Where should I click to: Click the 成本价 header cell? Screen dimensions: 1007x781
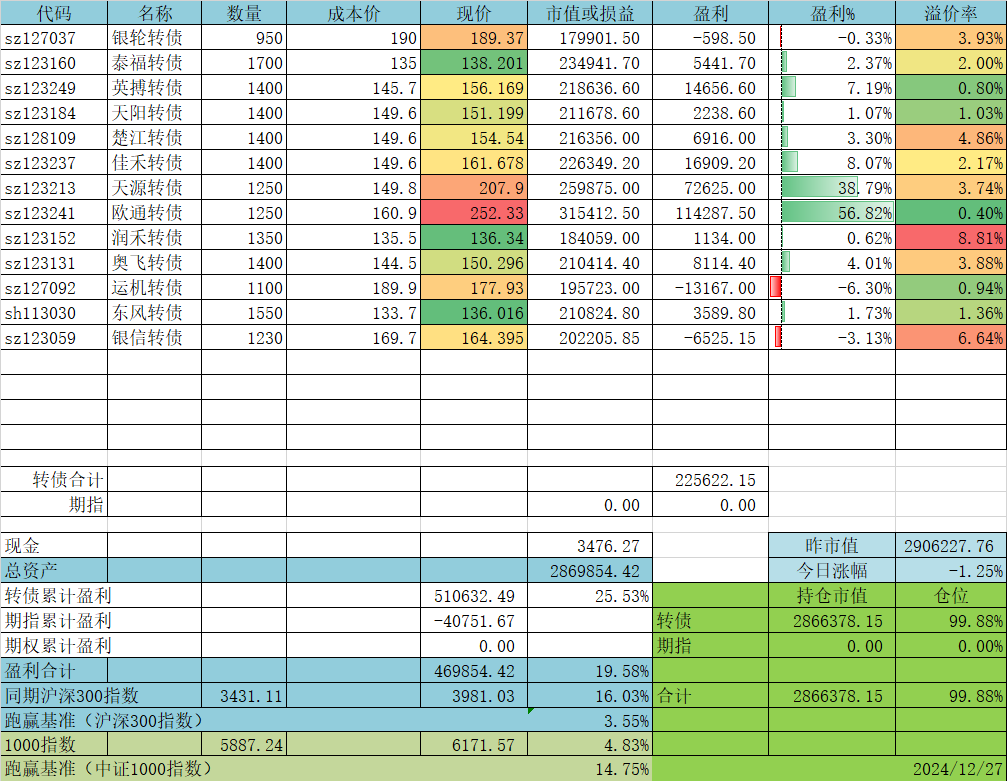click(x=353, y=13)
